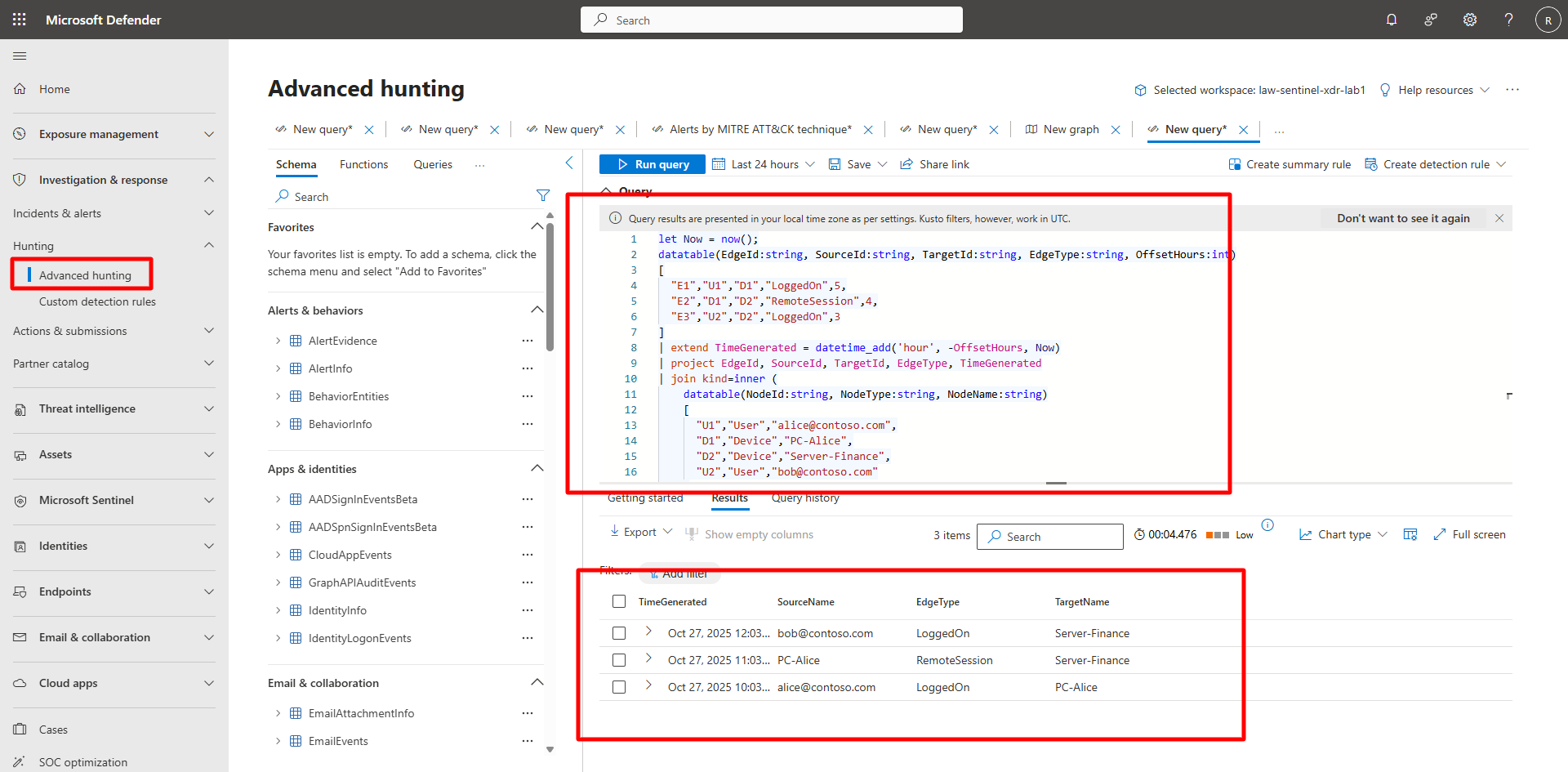Open more options for CloudAppEvents table

coord(528,555)
